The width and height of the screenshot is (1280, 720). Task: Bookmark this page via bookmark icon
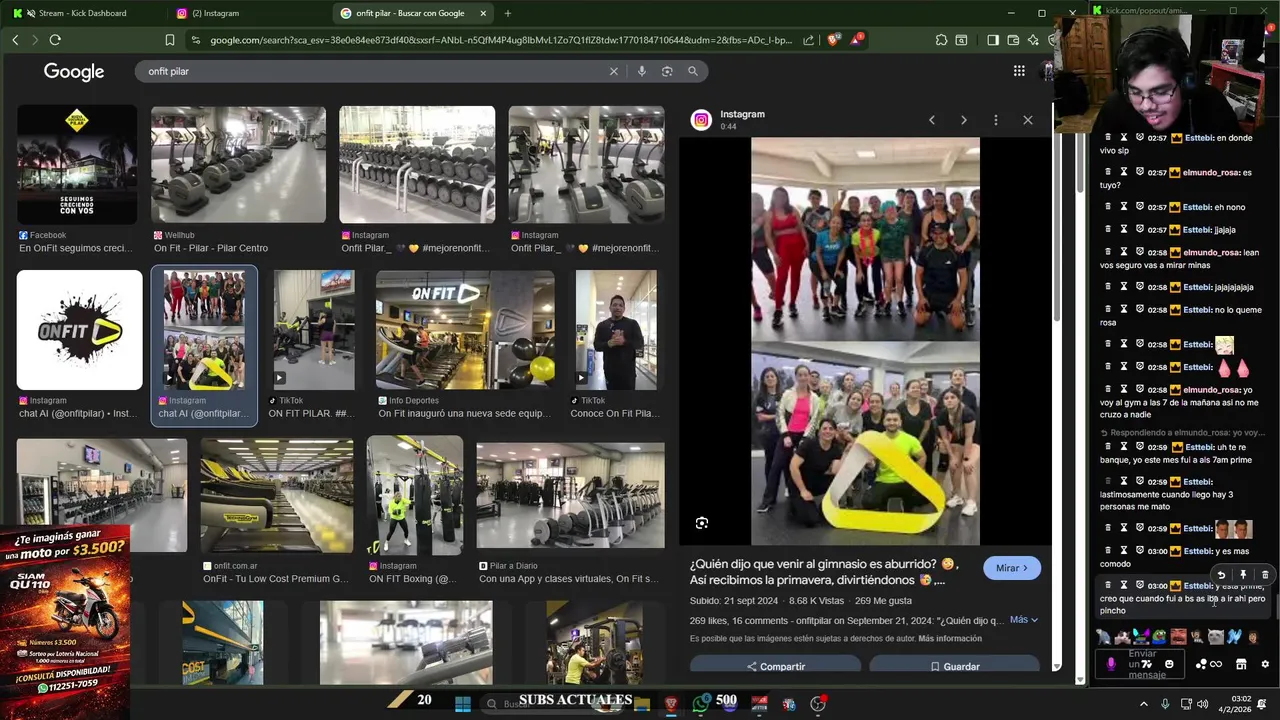pos(170,40)
